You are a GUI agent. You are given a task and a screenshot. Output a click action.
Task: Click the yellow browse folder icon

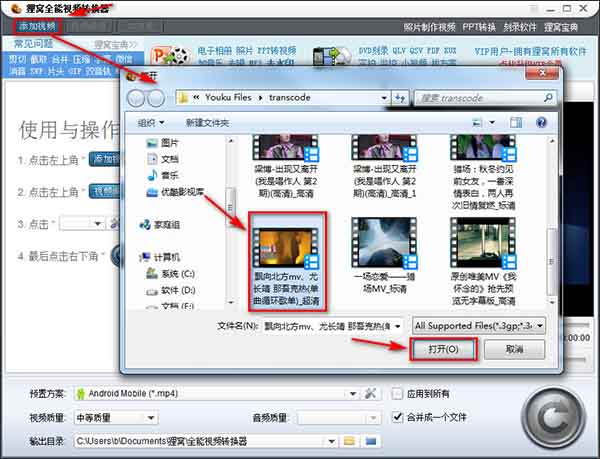pyautogui.click(x=349, y=441)
